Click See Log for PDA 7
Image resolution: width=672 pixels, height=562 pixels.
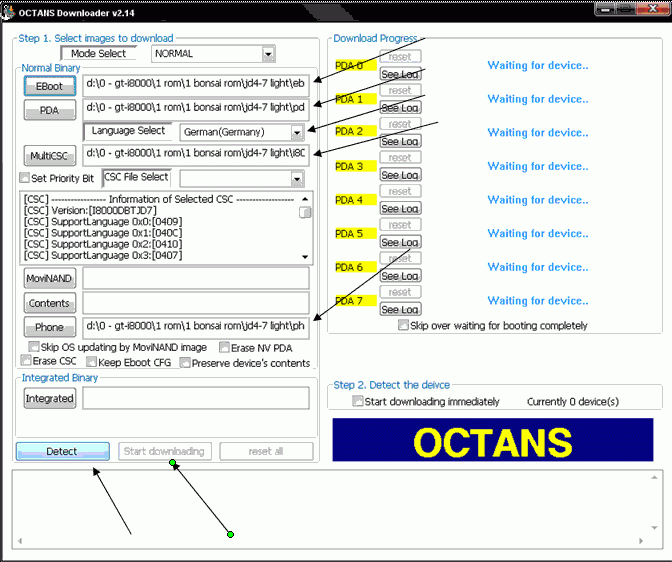tap(400, 310)
